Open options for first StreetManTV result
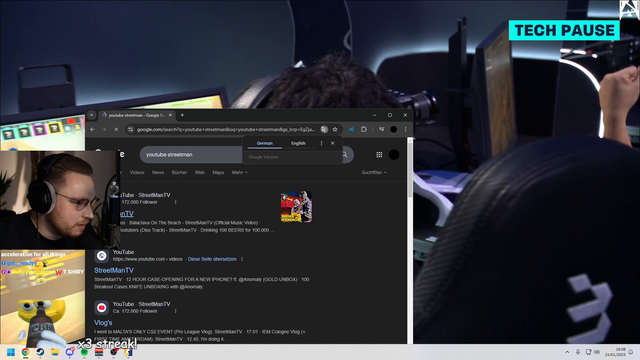The height and width of the screenshot is (360, 640). coord(176,202)
